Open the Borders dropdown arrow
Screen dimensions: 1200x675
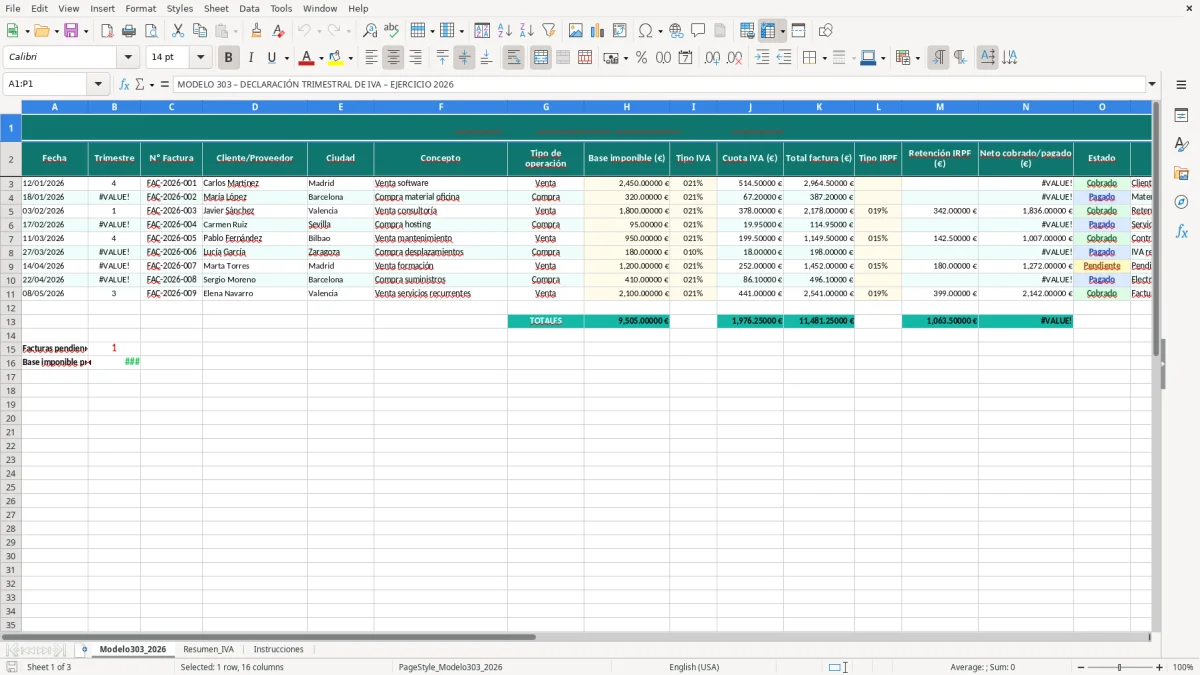point(823,58)
